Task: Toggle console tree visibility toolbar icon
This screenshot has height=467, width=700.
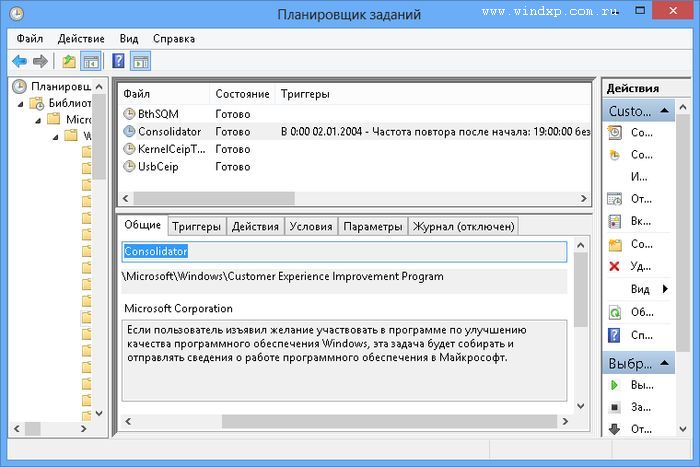Action: pyautogui.click(x=91, y=61)
